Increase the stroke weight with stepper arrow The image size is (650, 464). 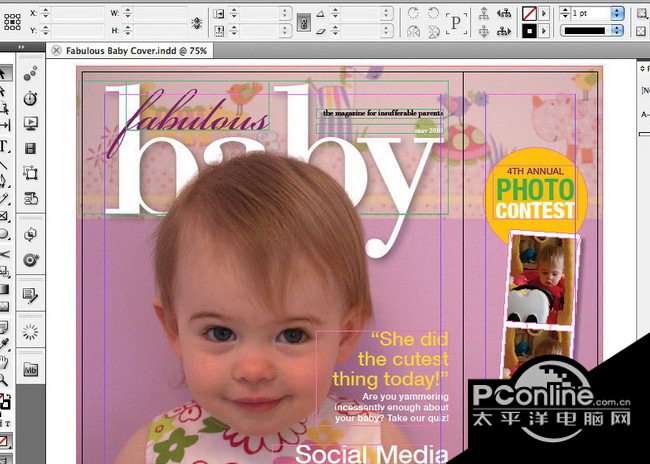click(x=567, y=9)
